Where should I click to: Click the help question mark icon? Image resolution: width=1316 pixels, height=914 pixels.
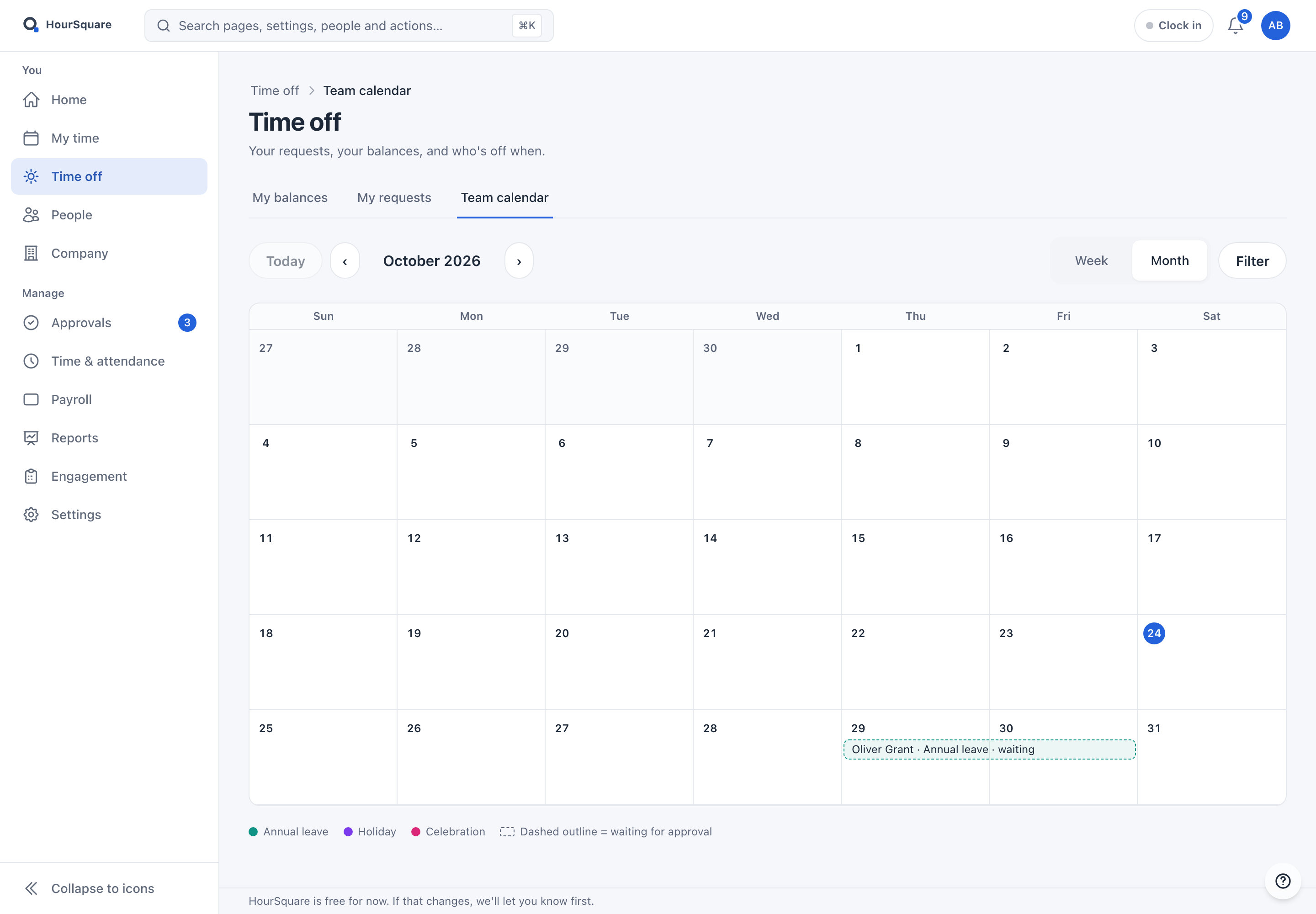(x=1283, y=881)
